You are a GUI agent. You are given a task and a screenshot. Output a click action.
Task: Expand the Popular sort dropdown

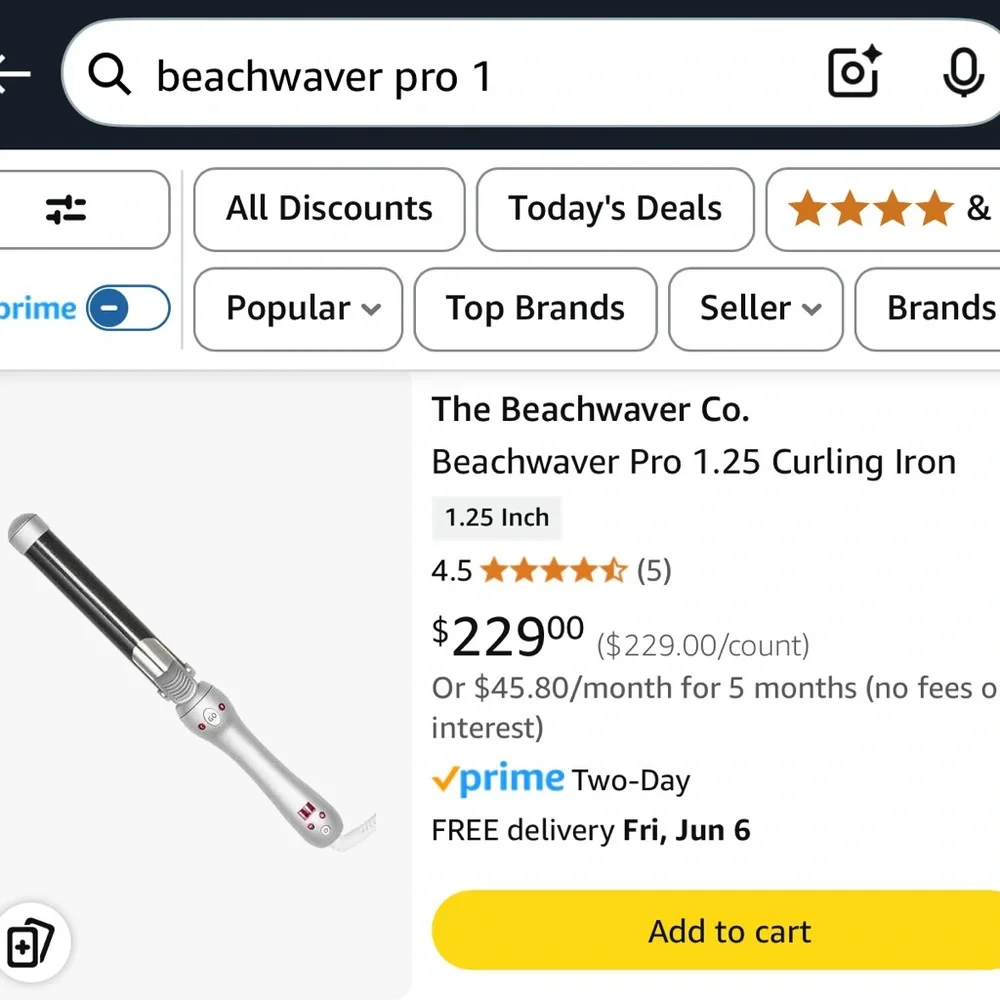click(297, 310)
